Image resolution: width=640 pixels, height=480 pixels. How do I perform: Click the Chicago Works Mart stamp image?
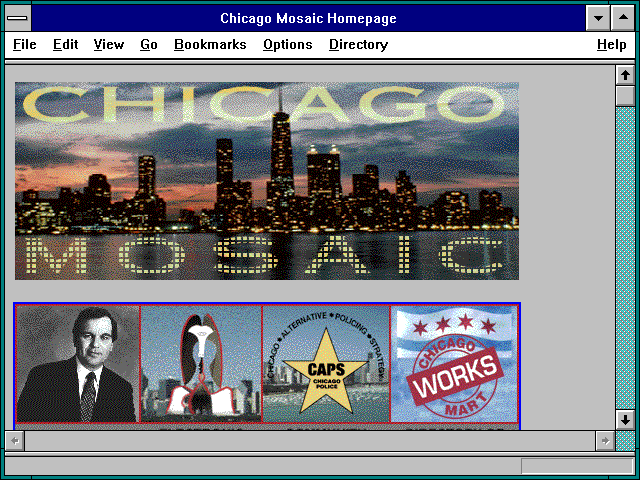(454, 364)
